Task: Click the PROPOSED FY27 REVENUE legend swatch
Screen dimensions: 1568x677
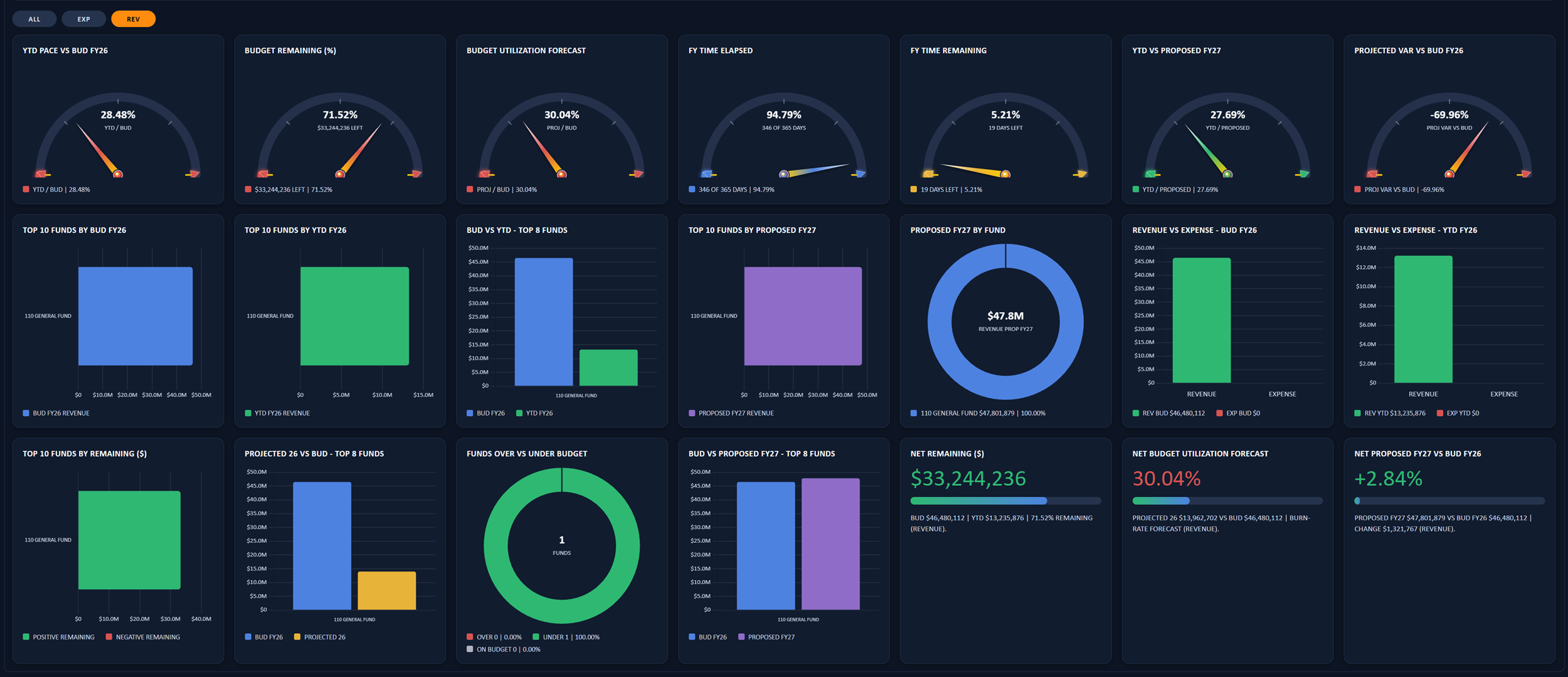Action: tap(692, 413)
